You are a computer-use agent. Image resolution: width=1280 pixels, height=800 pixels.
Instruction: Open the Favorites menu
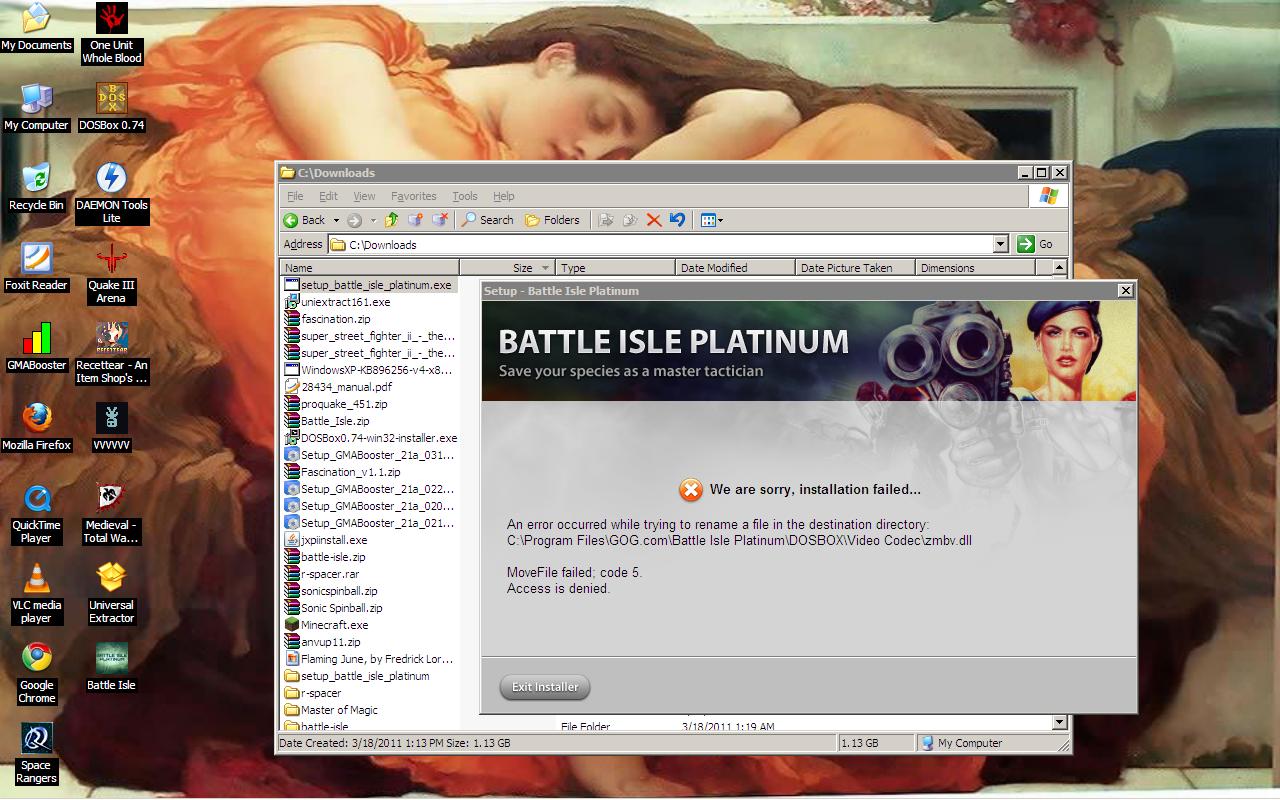coord(413,196)
